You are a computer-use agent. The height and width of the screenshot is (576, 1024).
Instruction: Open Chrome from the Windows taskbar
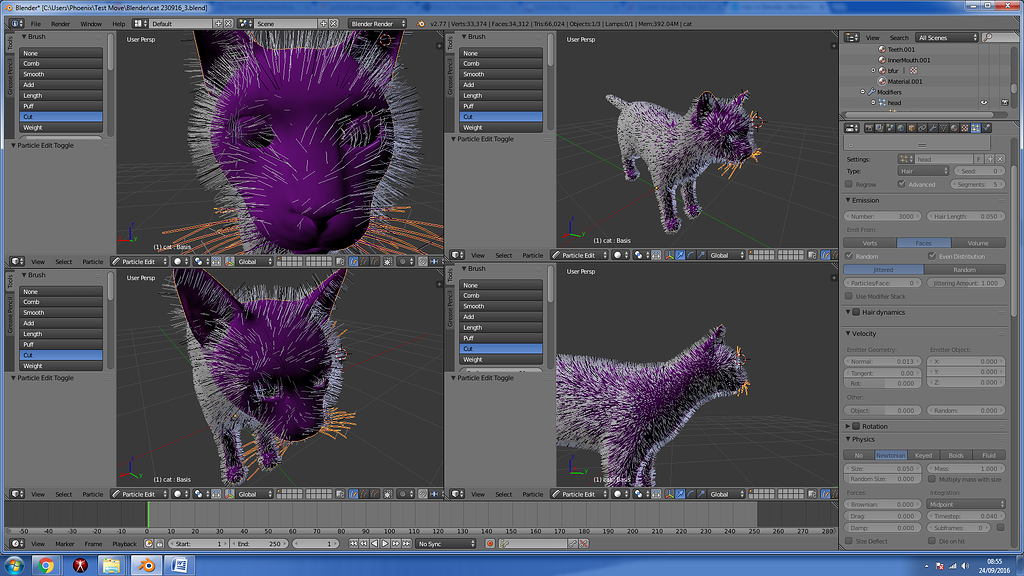pyautogui.click(x=46, y=565)
